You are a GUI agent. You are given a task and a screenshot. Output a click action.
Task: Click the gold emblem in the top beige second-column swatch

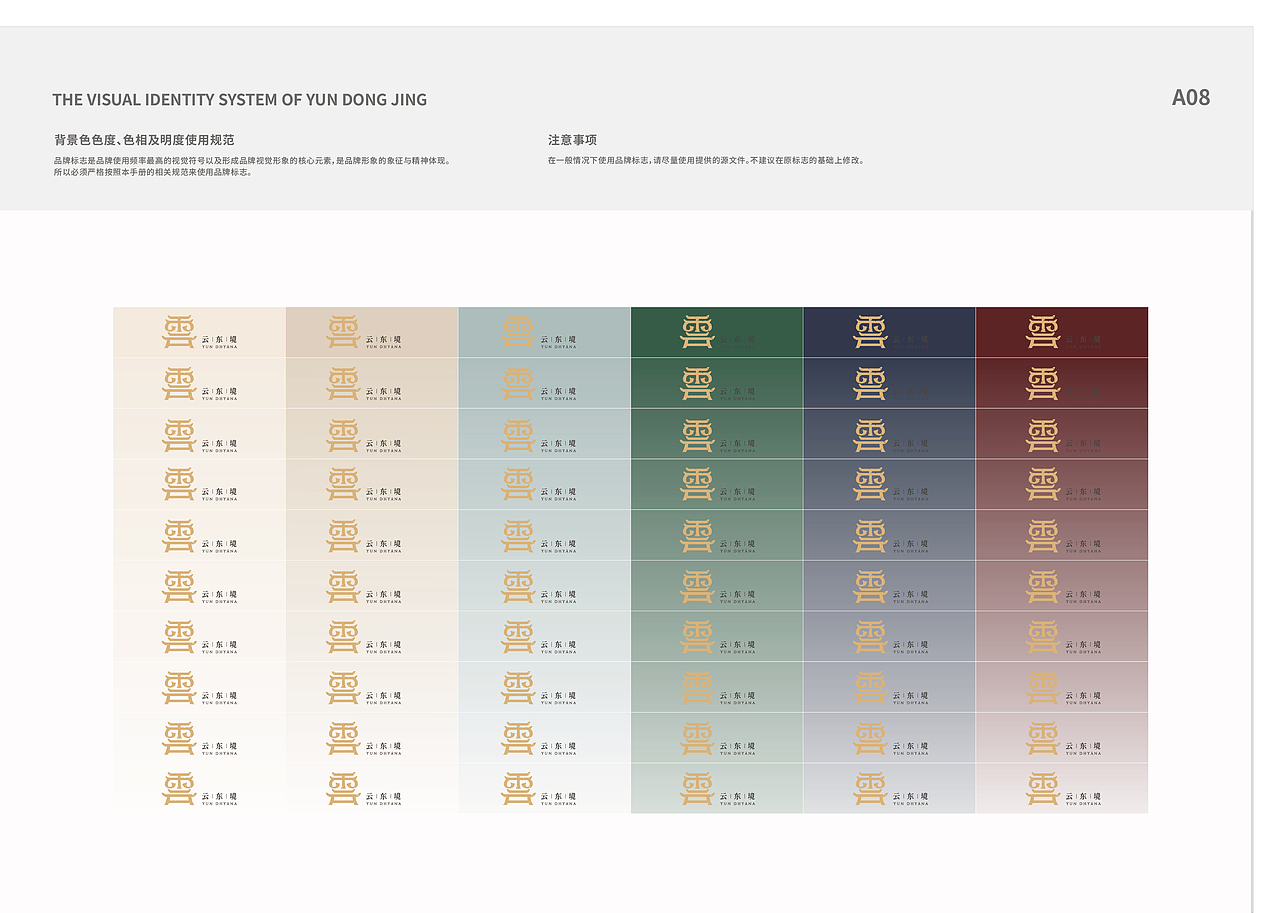pos(343,332)
